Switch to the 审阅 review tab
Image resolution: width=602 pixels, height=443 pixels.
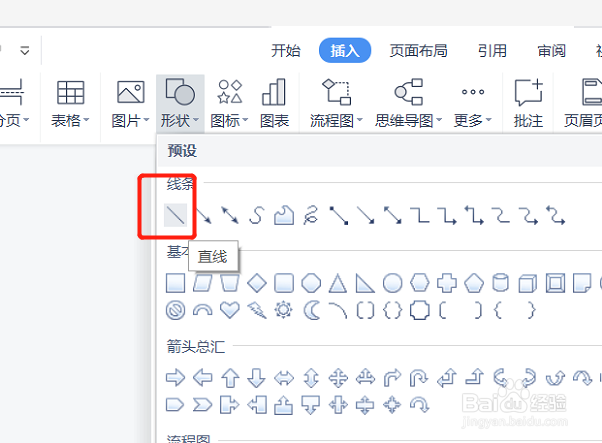coord(551,51)
